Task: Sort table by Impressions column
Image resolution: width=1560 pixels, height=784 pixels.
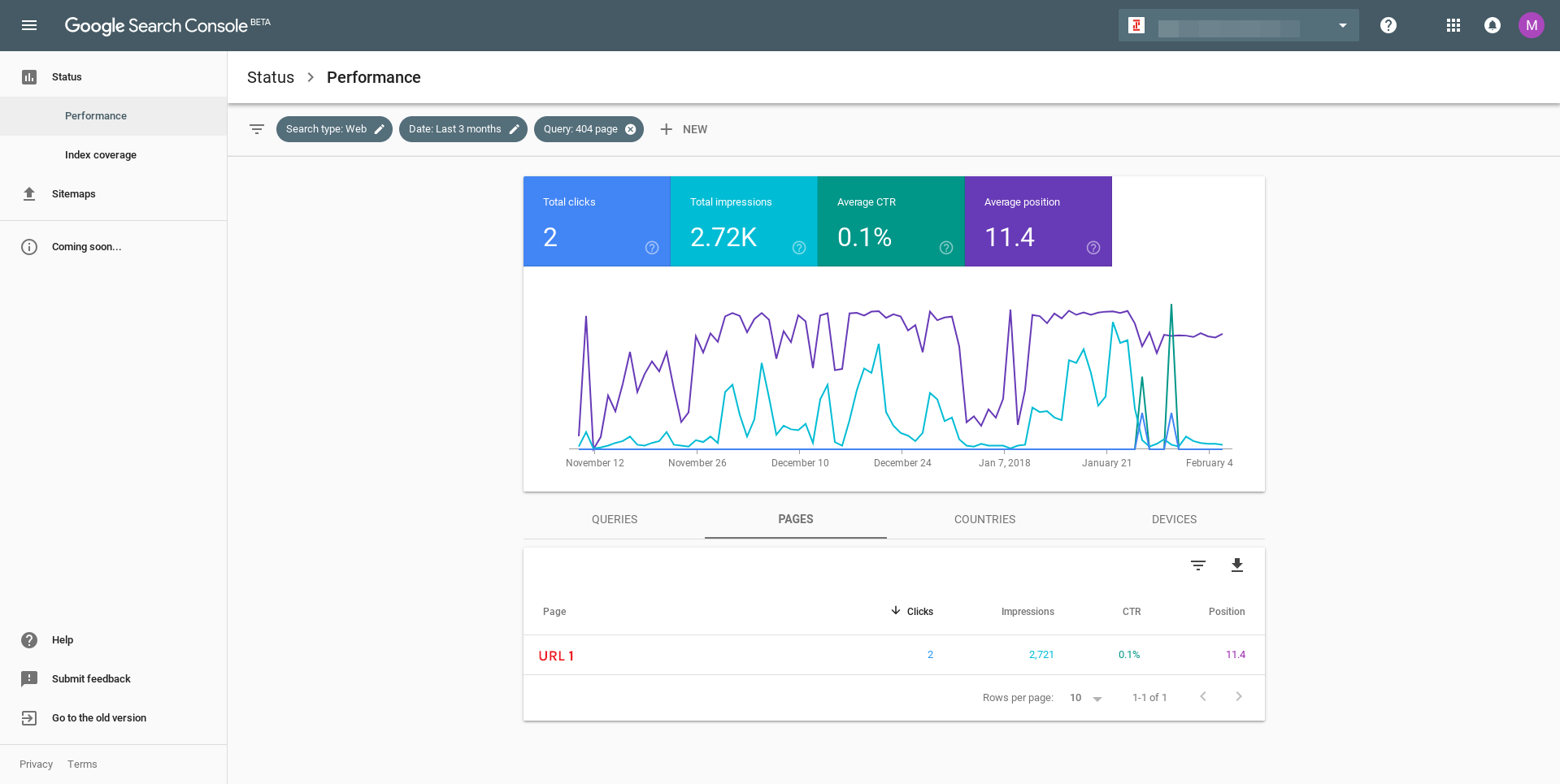Action: (1027, 612)
